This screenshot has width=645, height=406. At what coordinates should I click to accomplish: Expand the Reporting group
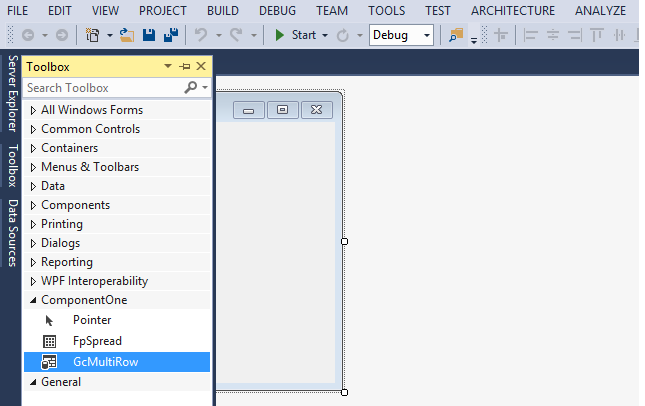pos(33,262)
